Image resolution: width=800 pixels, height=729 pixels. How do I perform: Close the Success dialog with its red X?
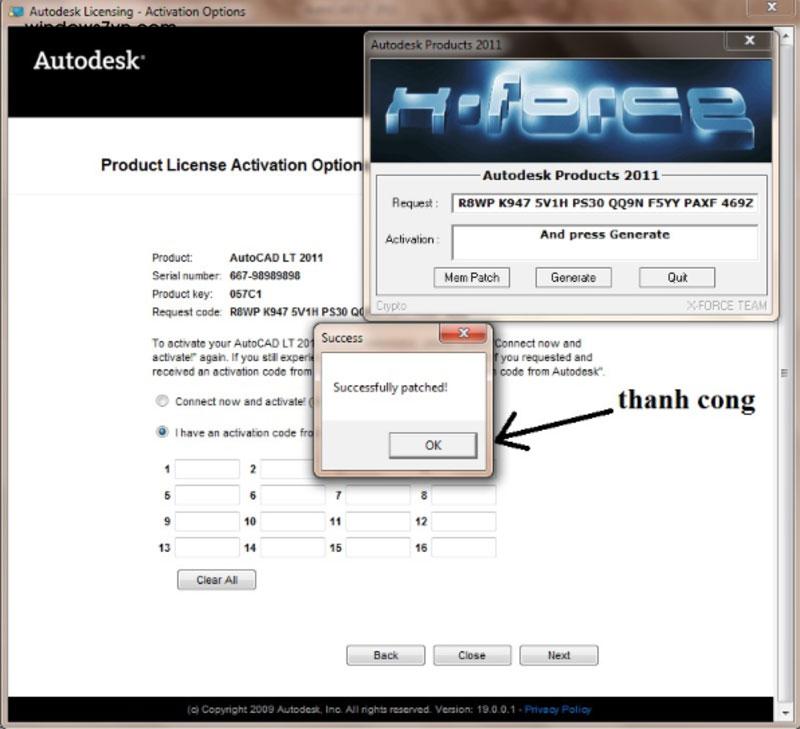(x=463, y=333)
